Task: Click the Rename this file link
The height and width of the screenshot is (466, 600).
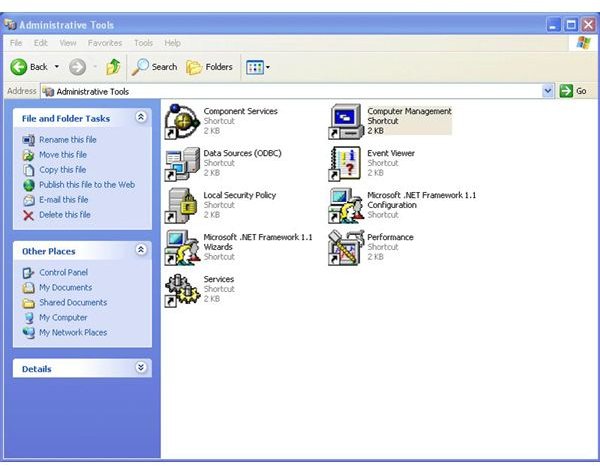Action: (x=68, y=140)
